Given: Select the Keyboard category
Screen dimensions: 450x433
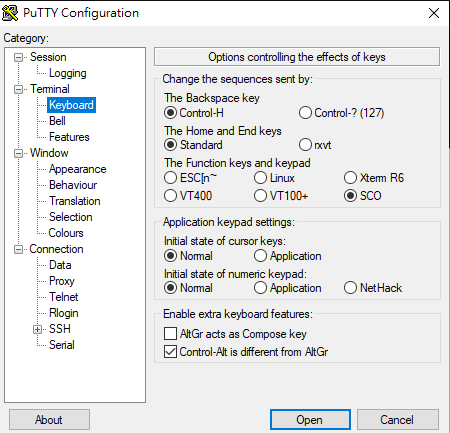Looking at the screenshot, I should [71, 105].
